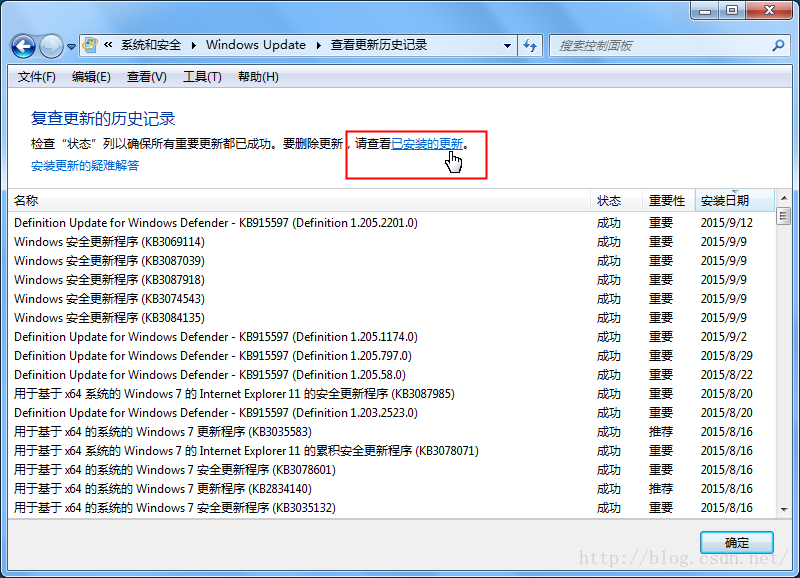Select Windows 安全更新程序 (KB3069114) row

[392, 242]
